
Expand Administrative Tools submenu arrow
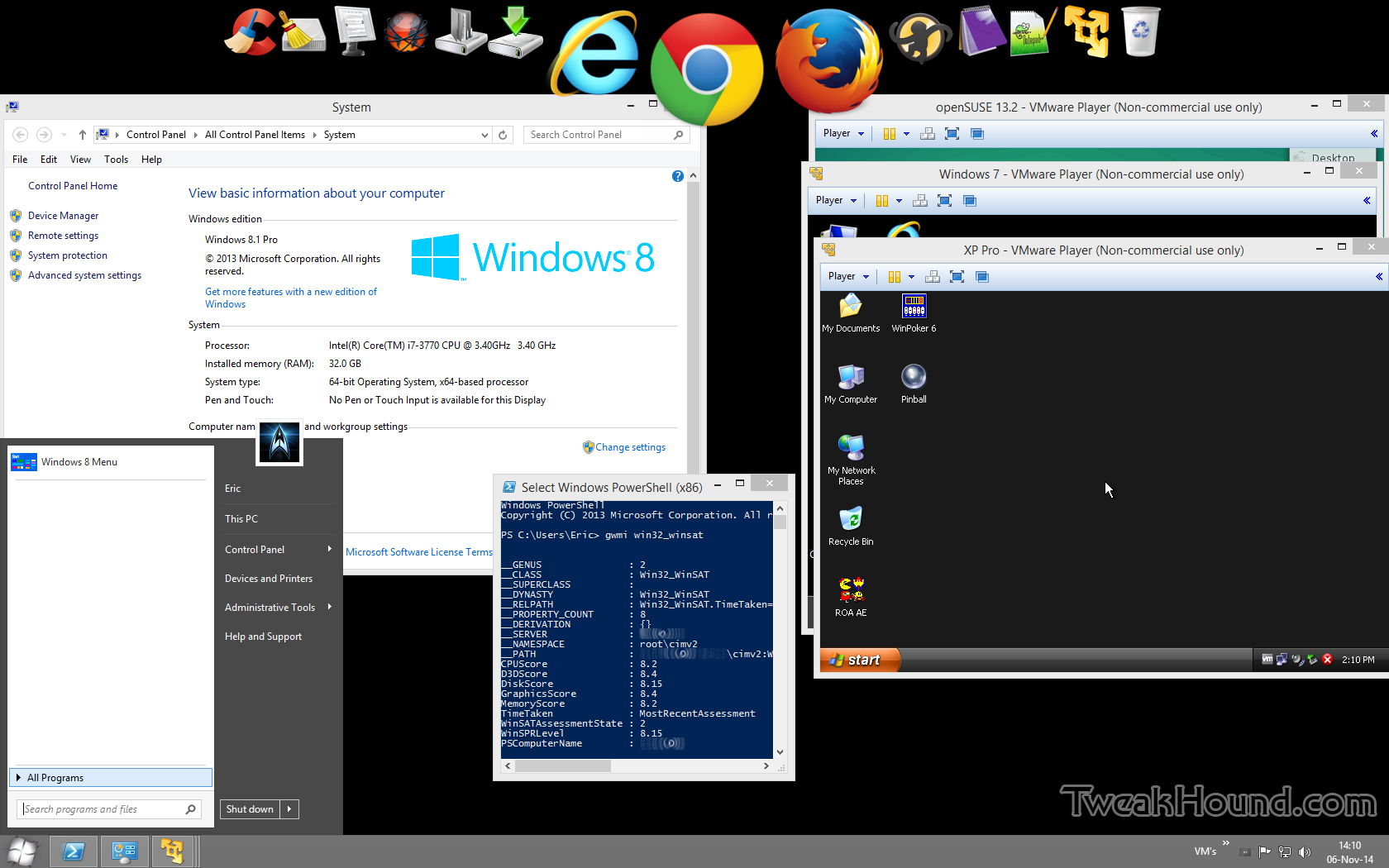330,607
